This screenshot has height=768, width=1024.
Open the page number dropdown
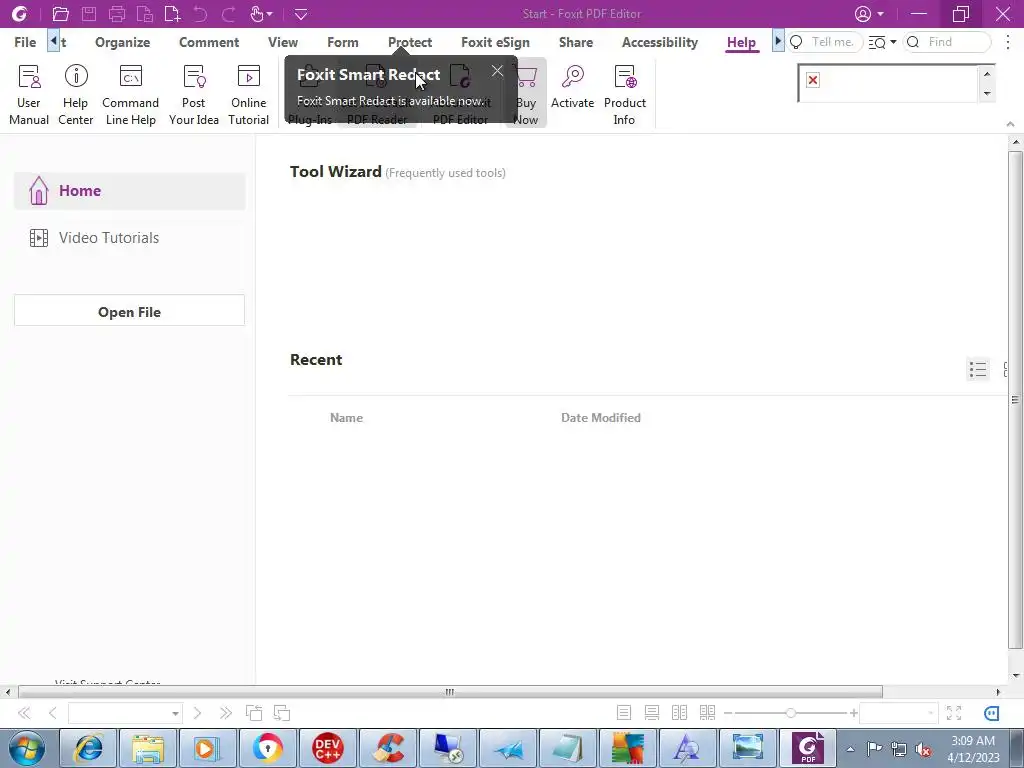pyautogui.click(x=175, y=714)
